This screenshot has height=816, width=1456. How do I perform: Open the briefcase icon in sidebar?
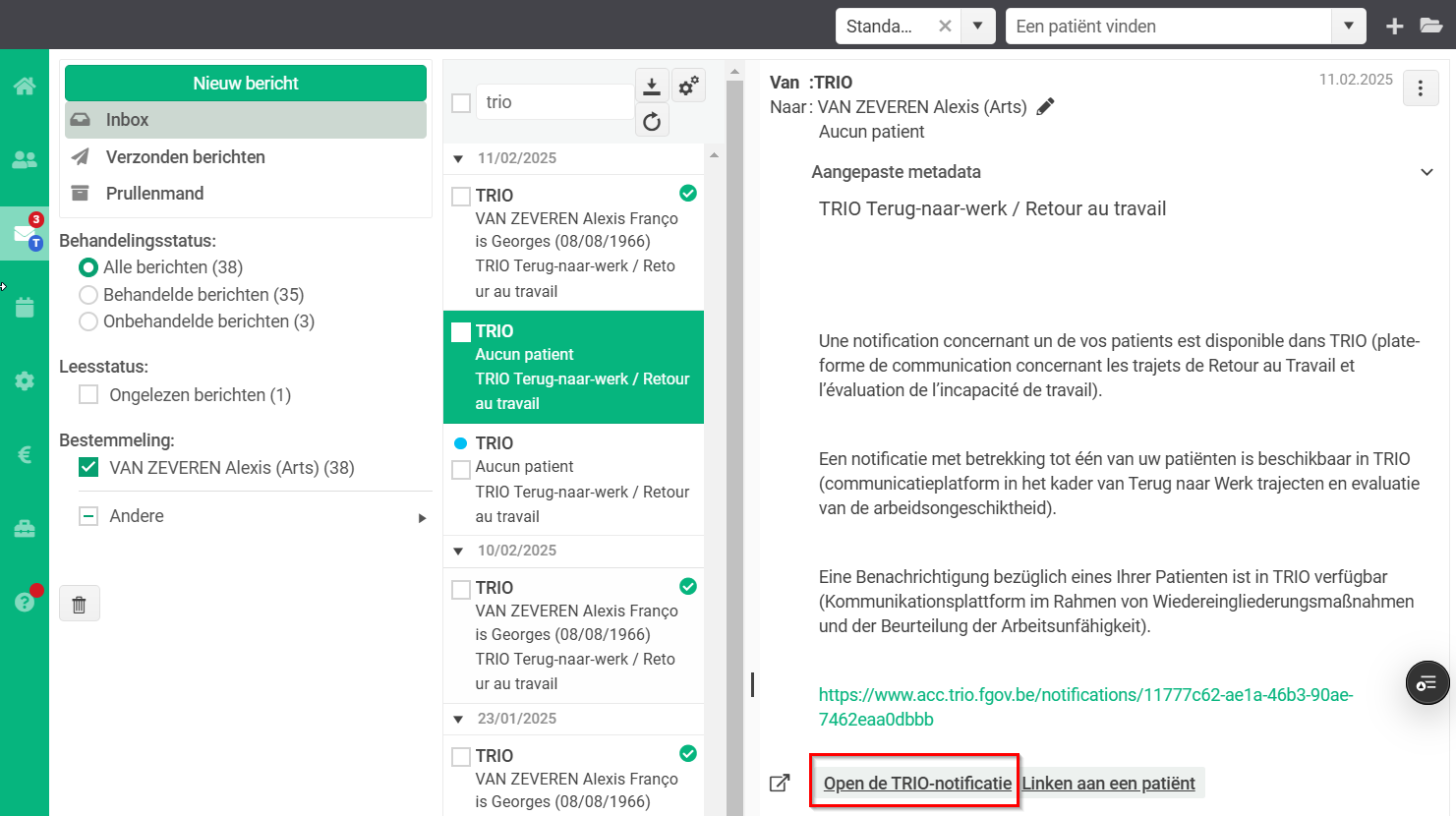25,528
